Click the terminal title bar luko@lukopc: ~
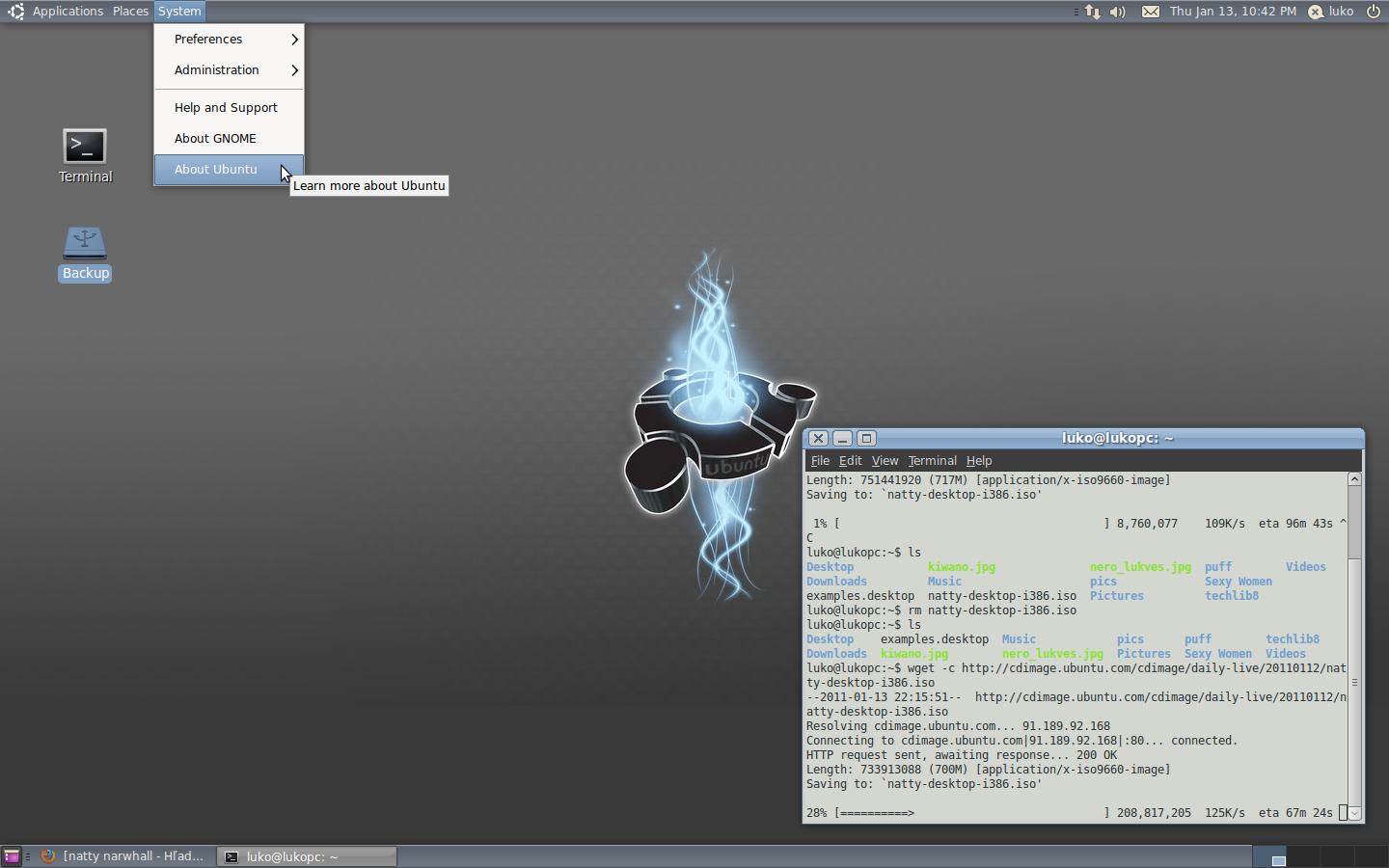The height and width of the screenshot is (868, 1389). 1117,438
